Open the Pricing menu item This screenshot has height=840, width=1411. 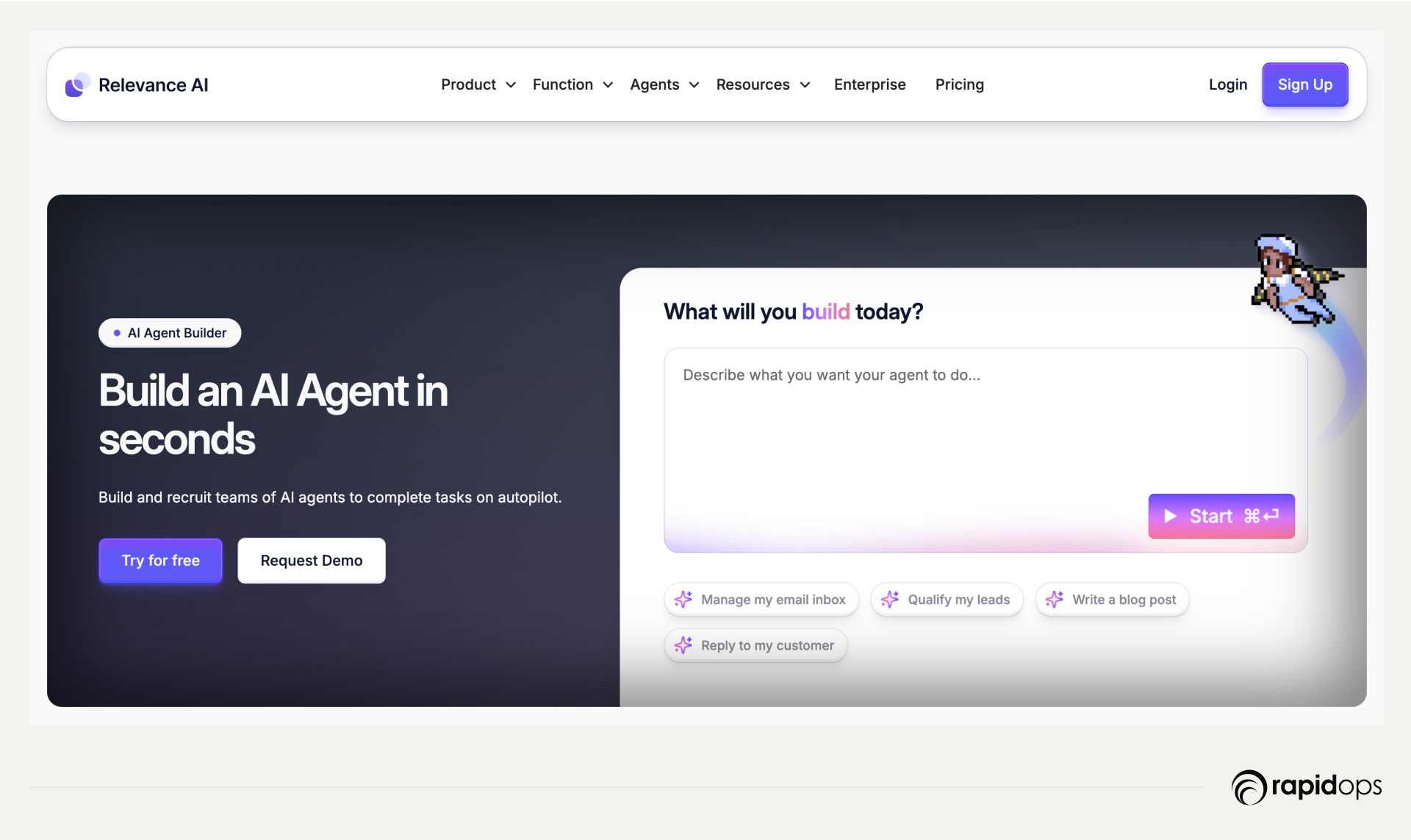[x=959, y=85]
